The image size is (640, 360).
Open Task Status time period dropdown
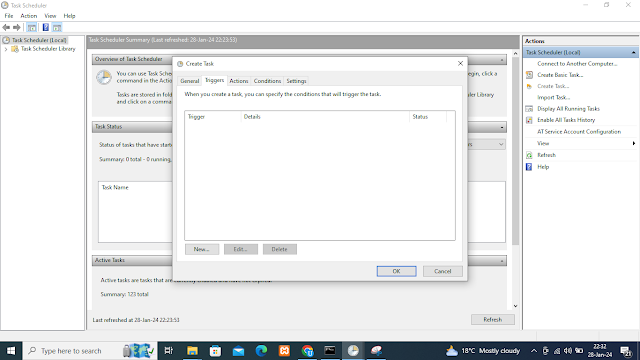(501, 144)
